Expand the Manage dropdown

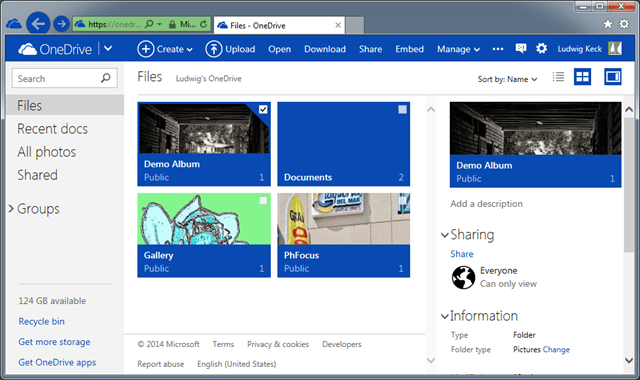pos(458,49)
